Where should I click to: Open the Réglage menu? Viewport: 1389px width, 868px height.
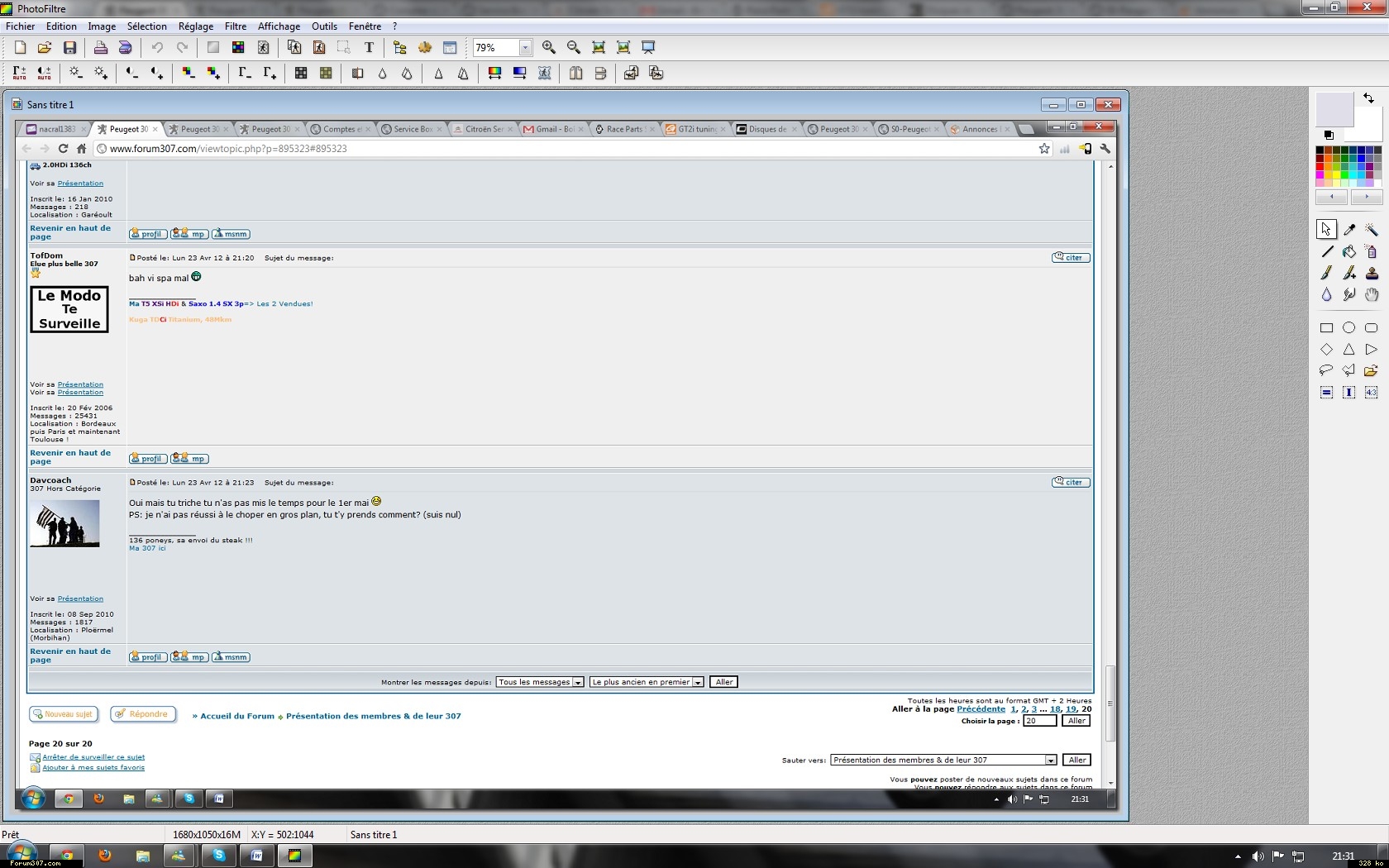click(x=196, y=26)
